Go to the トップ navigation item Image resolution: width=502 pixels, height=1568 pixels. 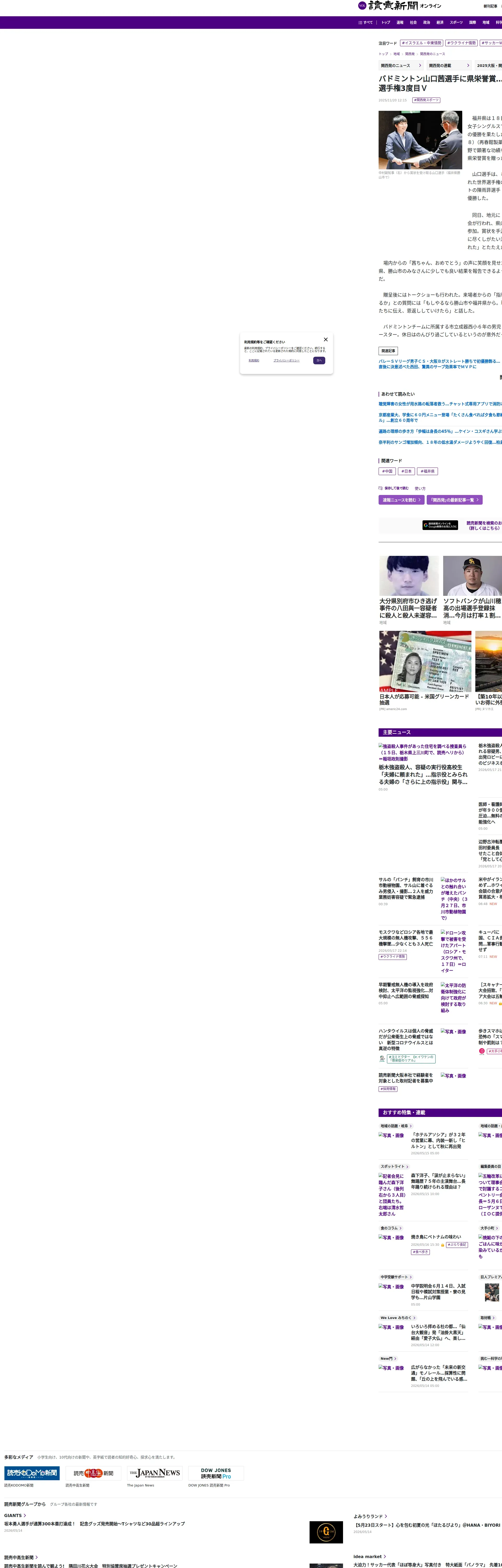click(x=386, y=22)
